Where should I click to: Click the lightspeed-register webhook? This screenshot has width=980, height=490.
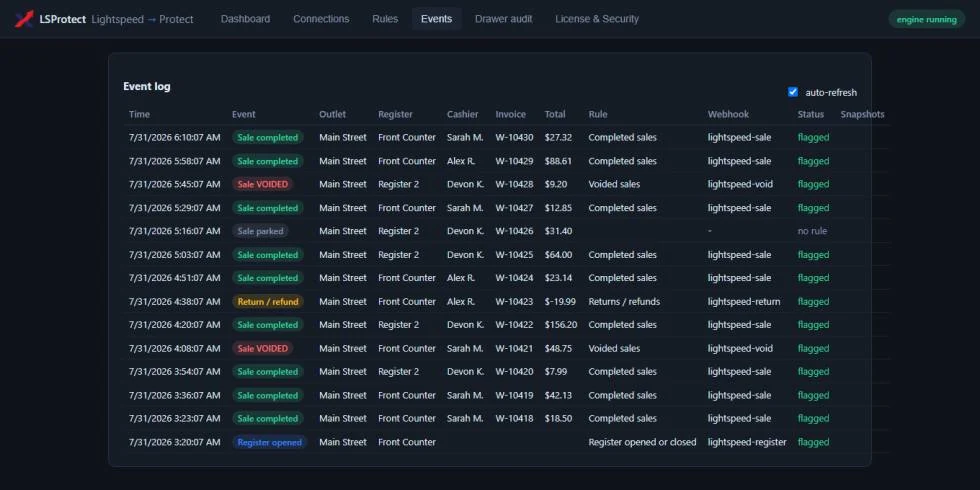tap(747, 442)
